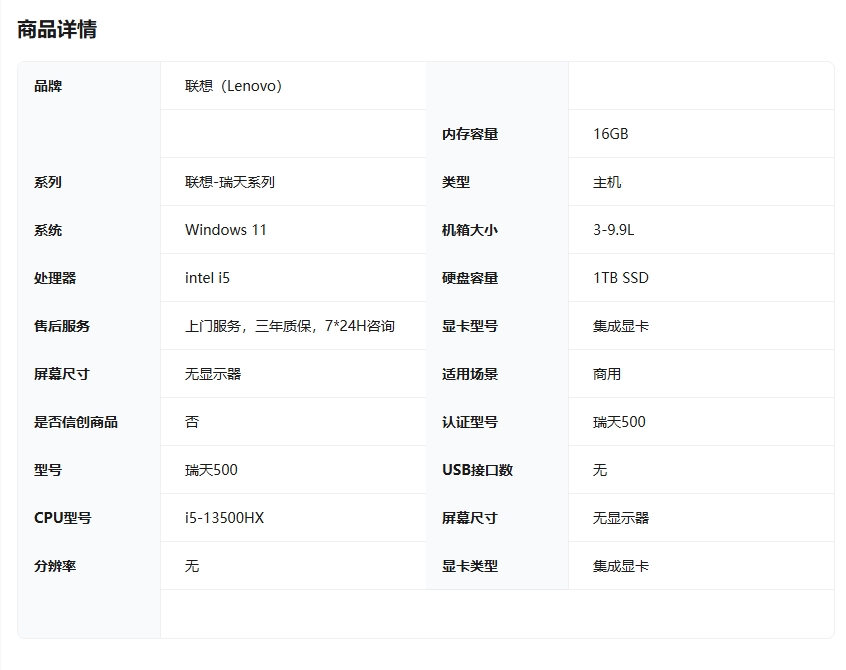Click the 联想-瑞天系列 value
Screen dimensions: 846x670
(230, 182)
